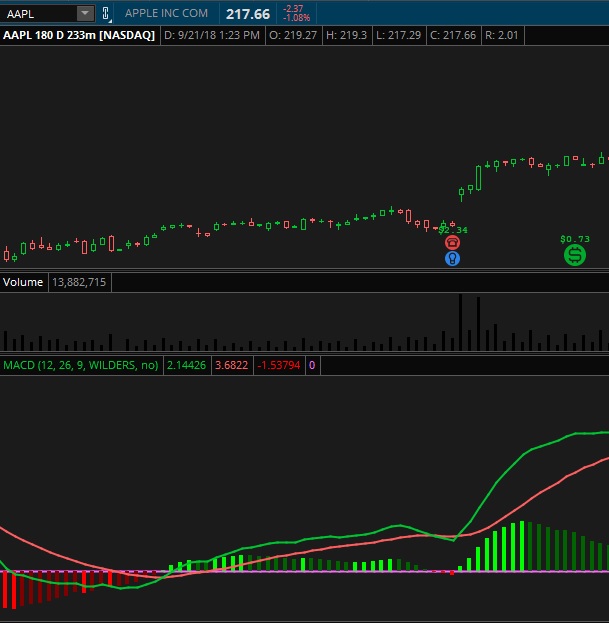Click the high price H: 219.3
Screen dimensions: 609x623
(346, 35)
